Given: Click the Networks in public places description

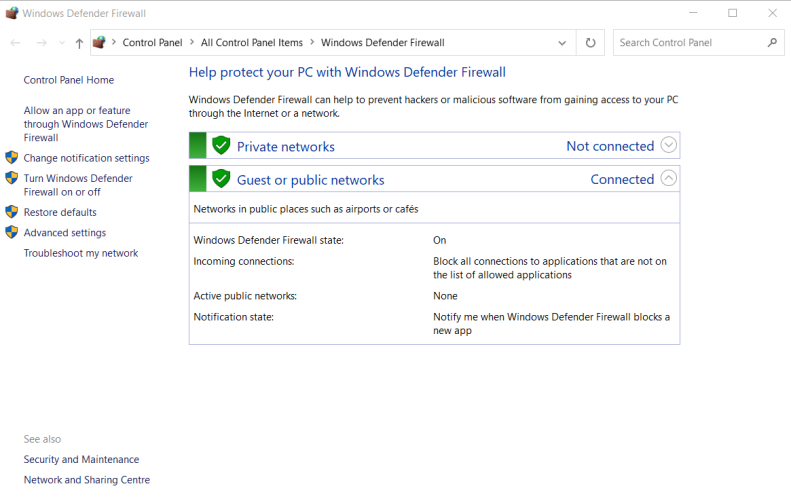Looking at the screenshot, I should (306, 209).
